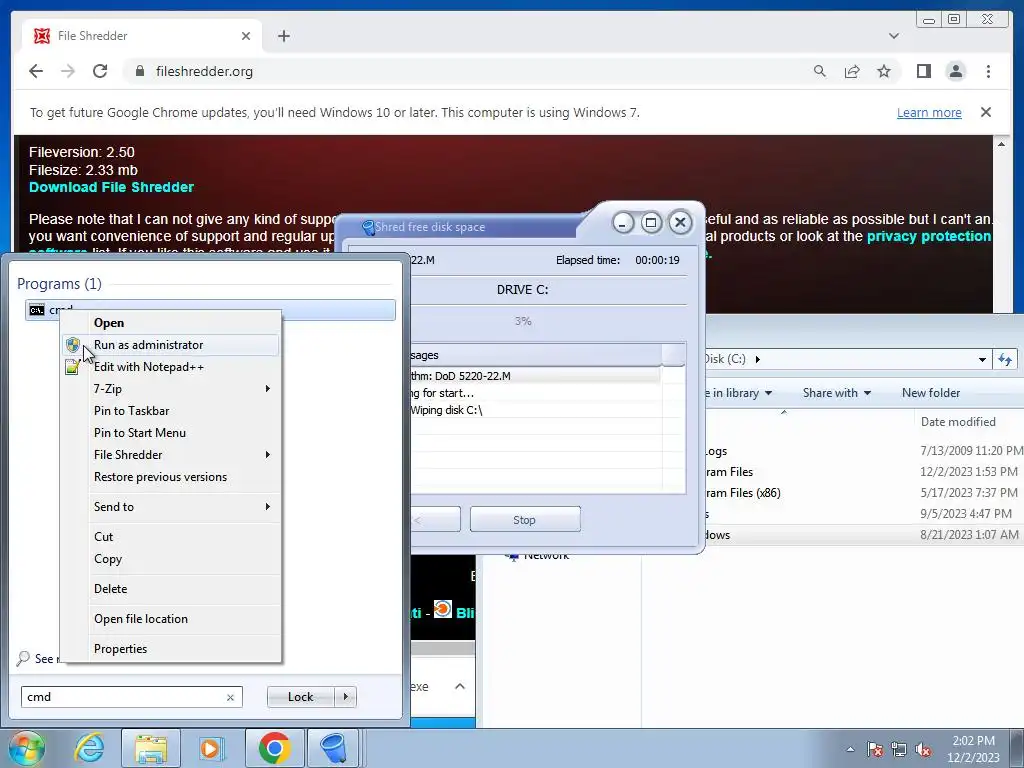Launch Internet Explorer from taskbar
1024x768 pixels.
[89, 748]
